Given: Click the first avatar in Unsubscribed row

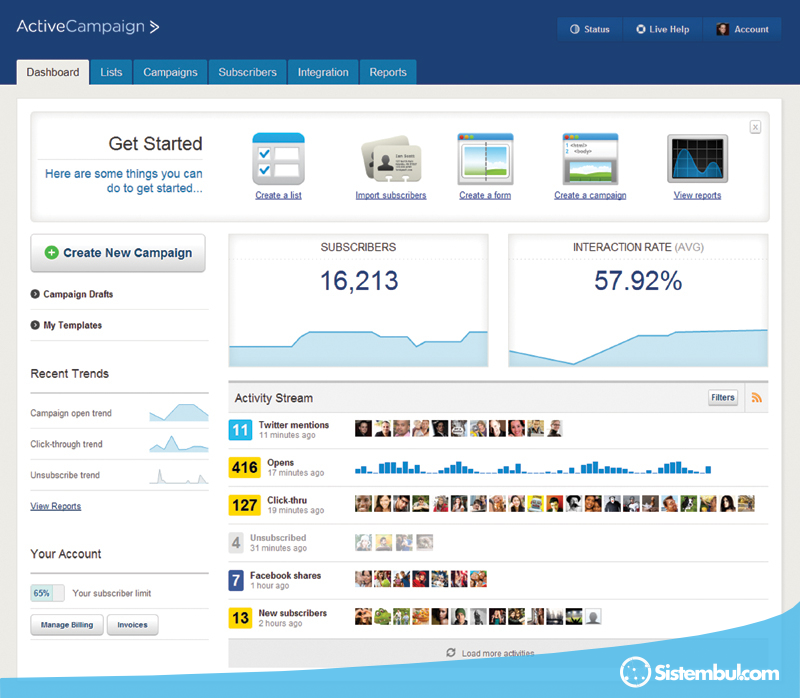Looking at the screenshot, I should click(x=363, y=542).
